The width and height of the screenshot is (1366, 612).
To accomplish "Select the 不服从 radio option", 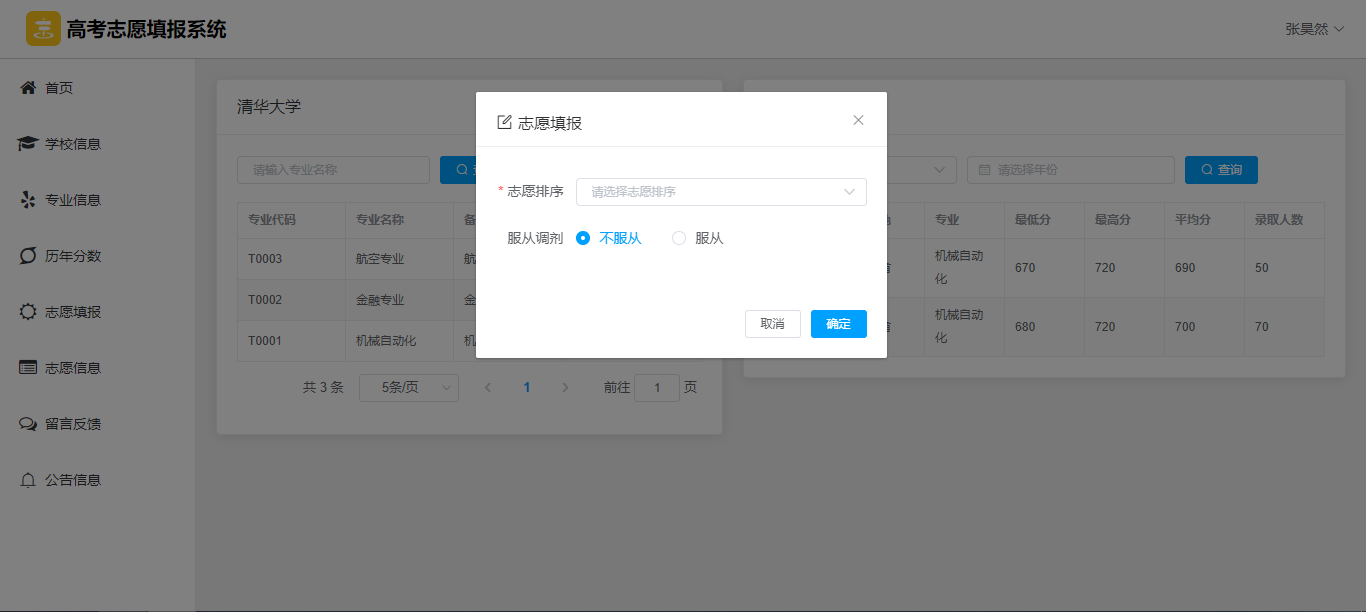I will point(583,238).
